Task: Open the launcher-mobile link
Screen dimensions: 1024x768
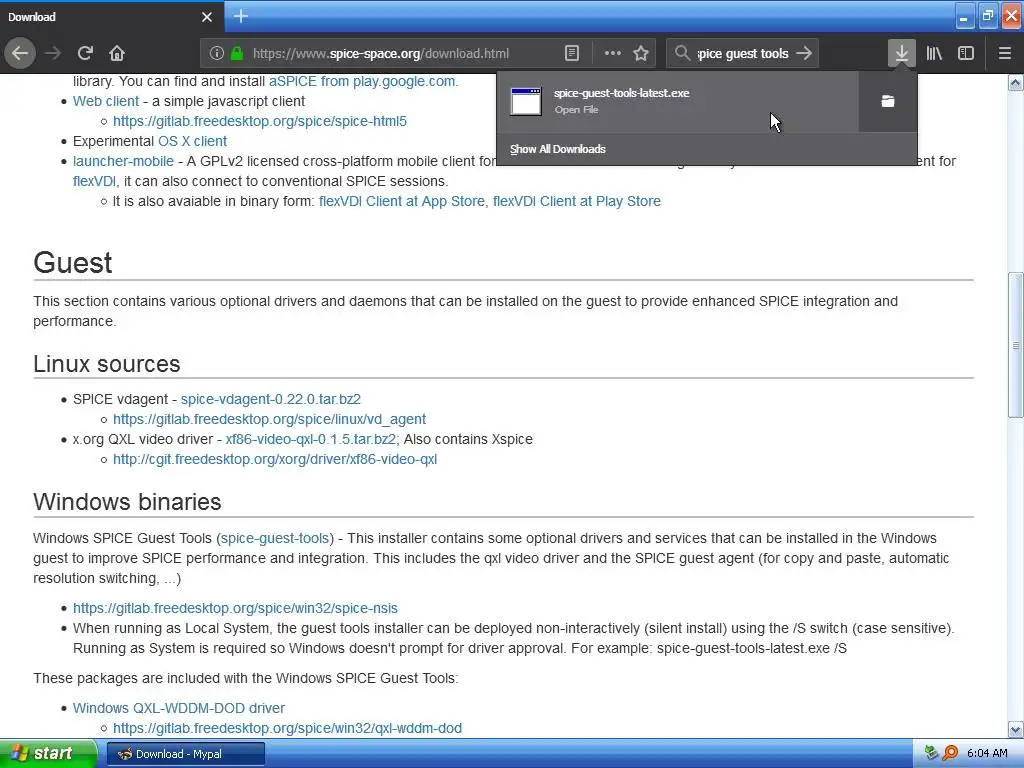Action: point(123,161)
